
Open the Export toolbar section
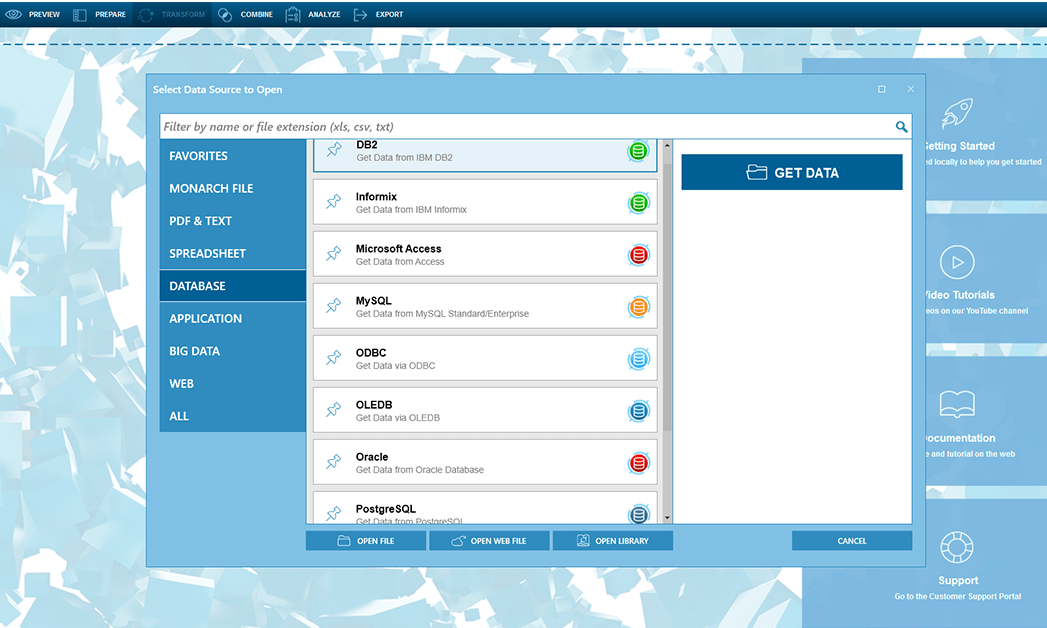pyautogui.click(x=378, y=14)
